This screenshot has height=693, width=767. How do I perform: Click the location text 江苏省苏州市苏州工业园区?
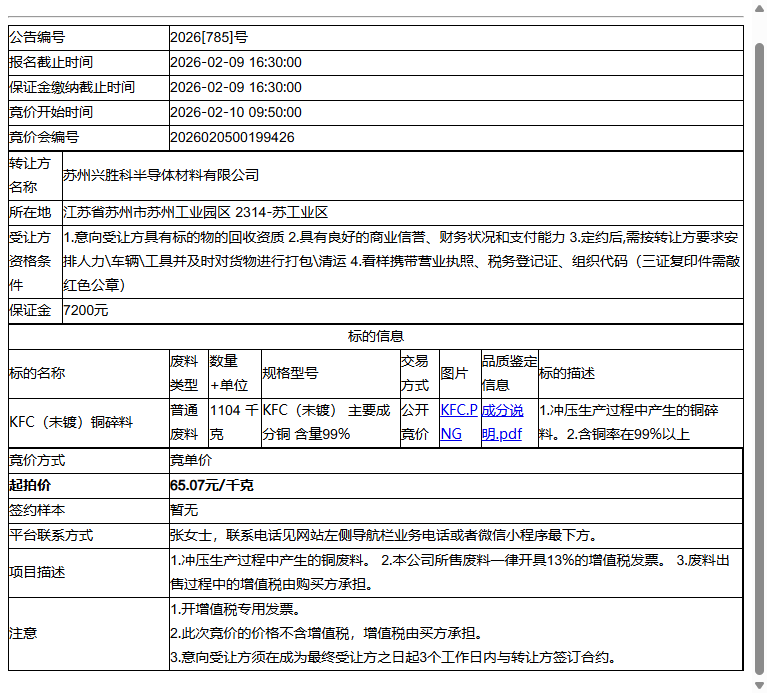pos(147,213)
